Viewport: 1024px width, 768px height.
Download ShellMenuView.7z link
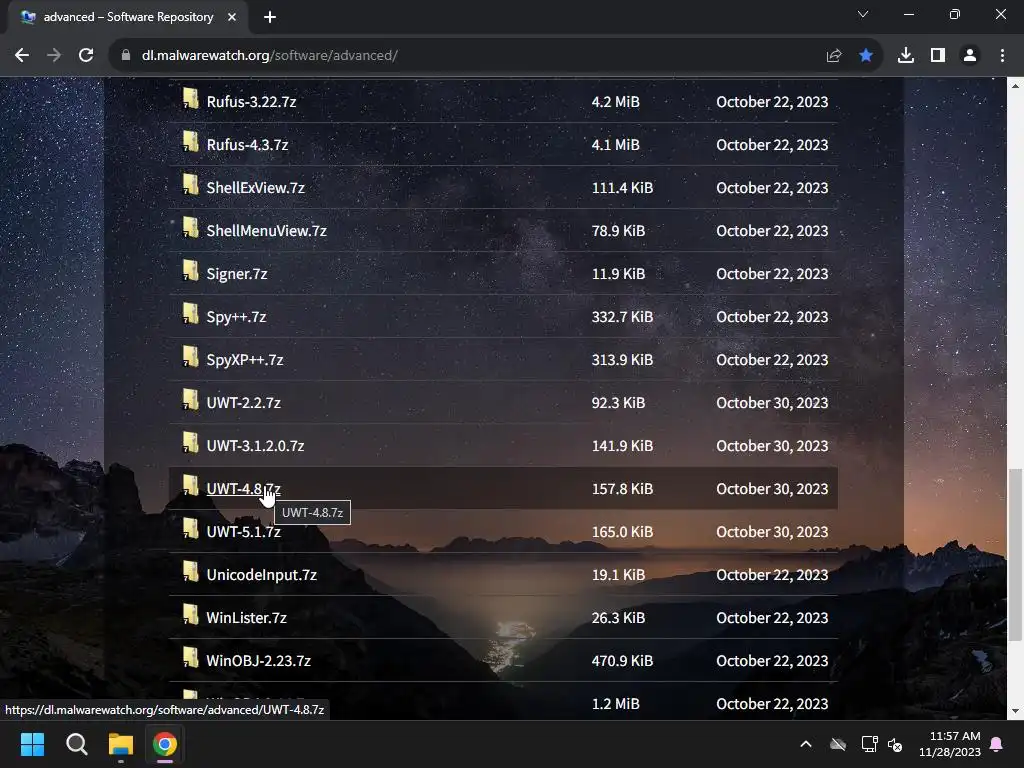point(266,231)
